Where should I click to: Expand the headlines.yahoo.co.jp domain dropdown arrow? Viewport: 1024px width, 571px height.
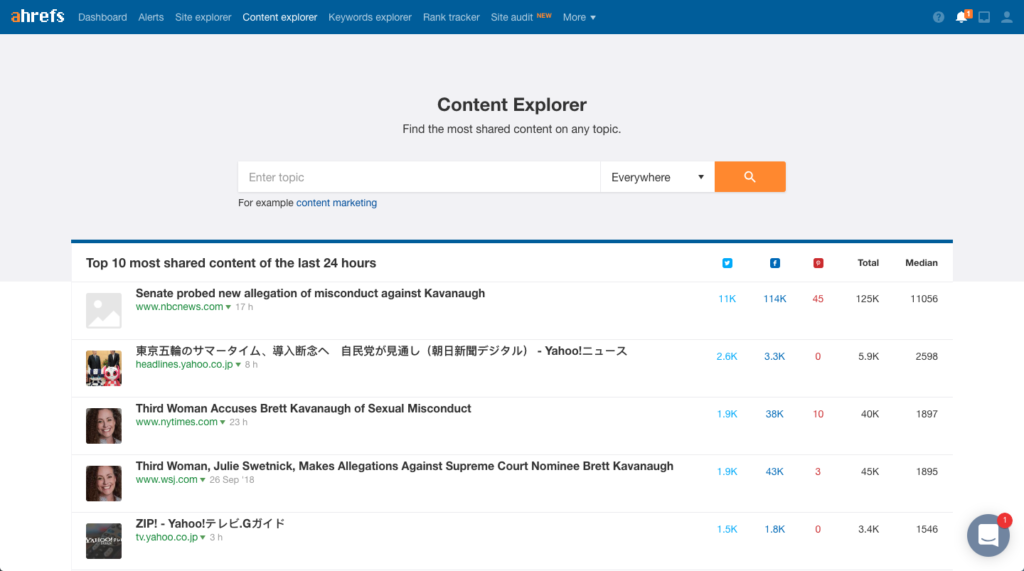click(x=238, y=365)
